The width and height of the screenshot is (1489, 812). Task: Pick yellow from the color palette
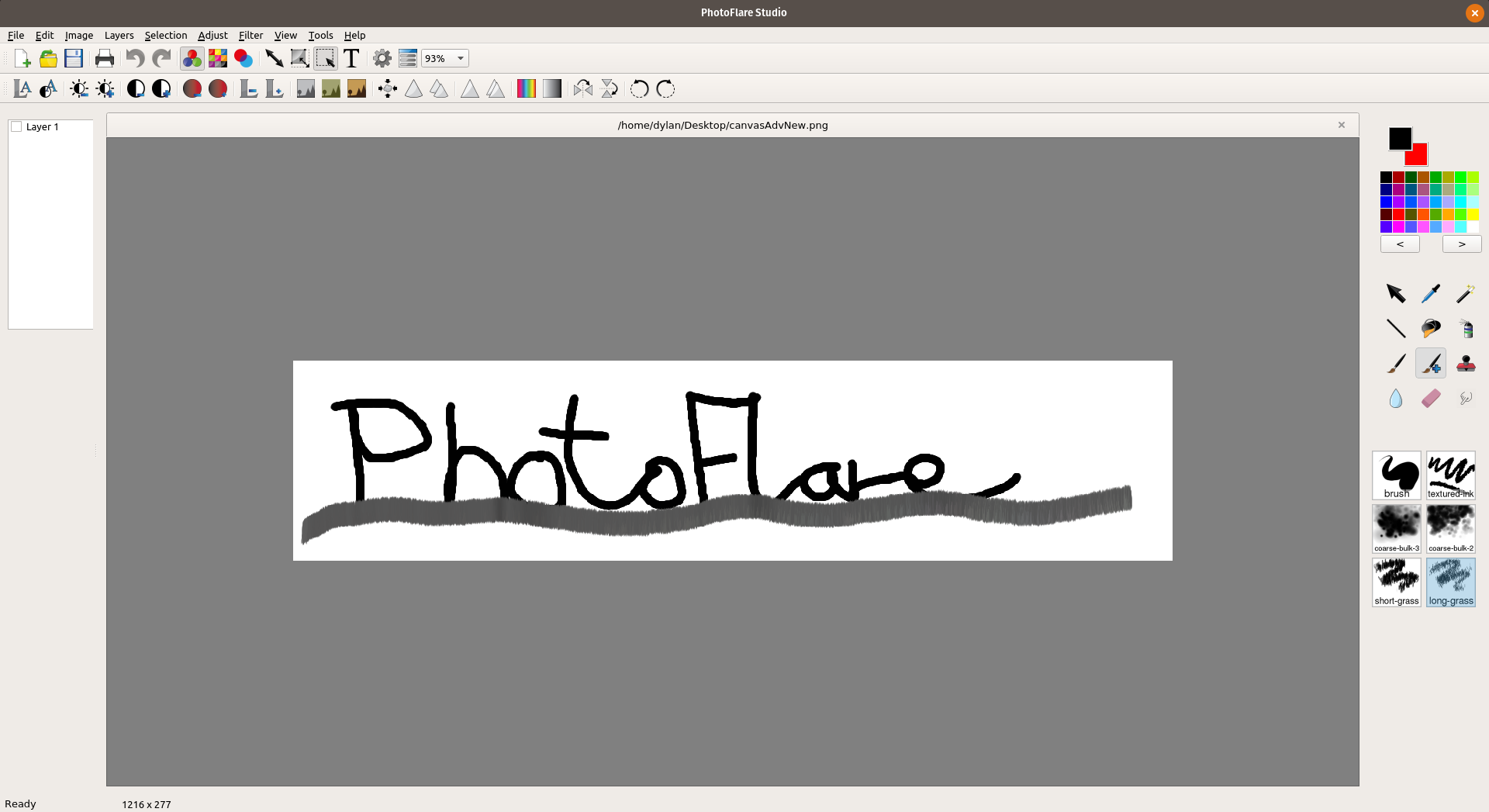click(x=1473, y=215)
